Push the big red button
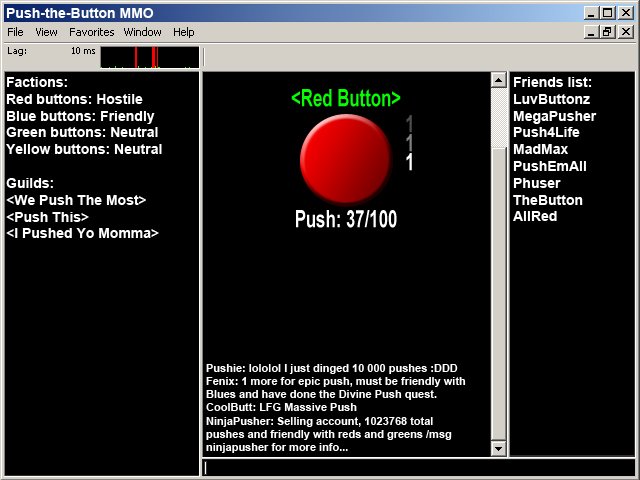The width and height of the screenshot is (640, 480). coord(345,158)
